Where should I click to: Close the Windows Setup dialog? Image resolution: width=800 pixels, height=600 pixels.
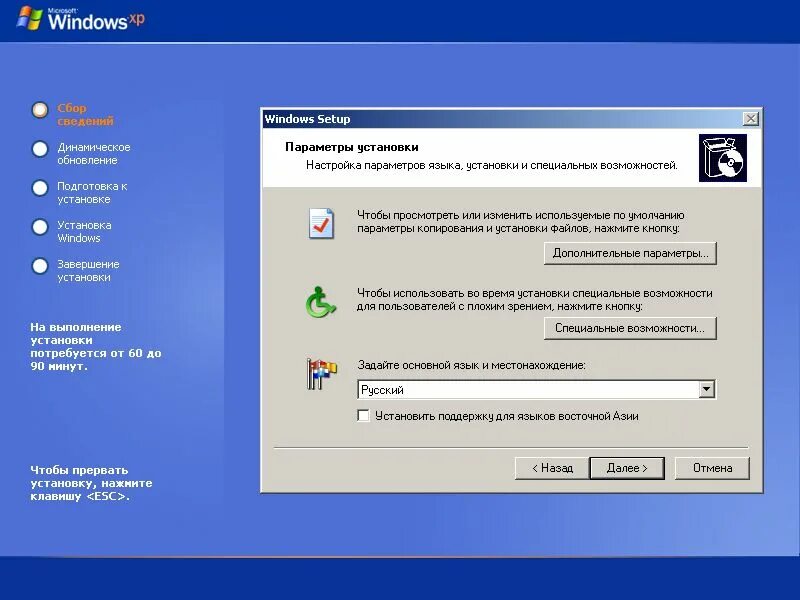(x=751, y=119)
